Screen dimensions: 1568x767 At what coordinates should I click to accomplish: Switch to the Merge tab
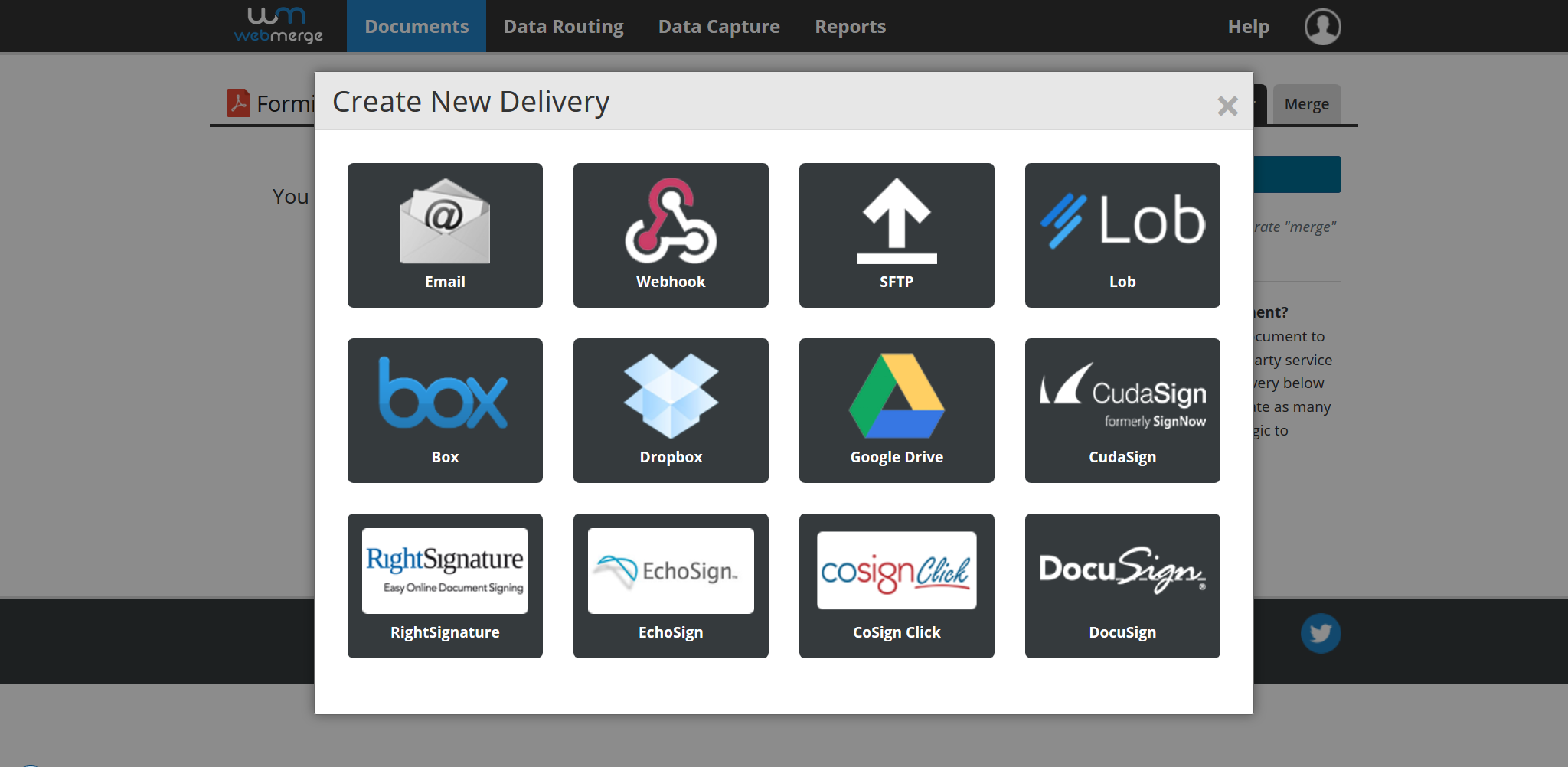1308,103
